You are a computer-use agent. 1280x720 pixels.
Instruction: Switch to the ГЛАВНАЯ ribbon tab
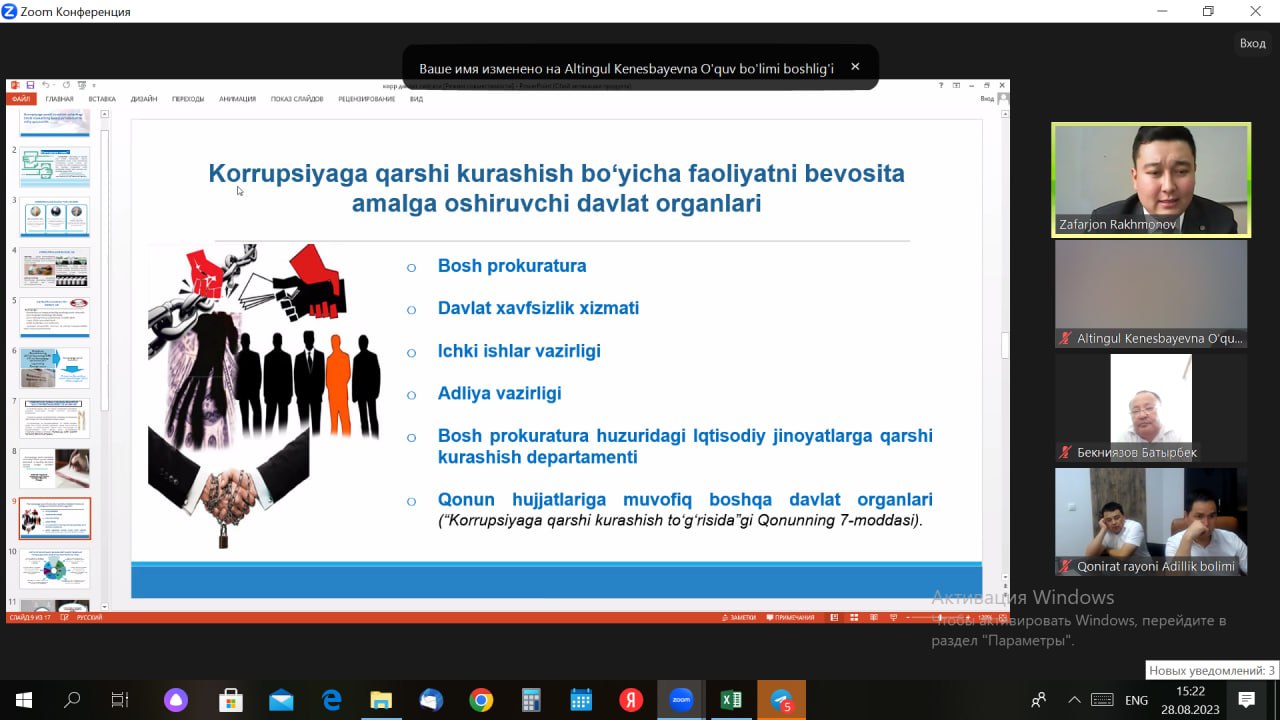[x=59, y=99]
